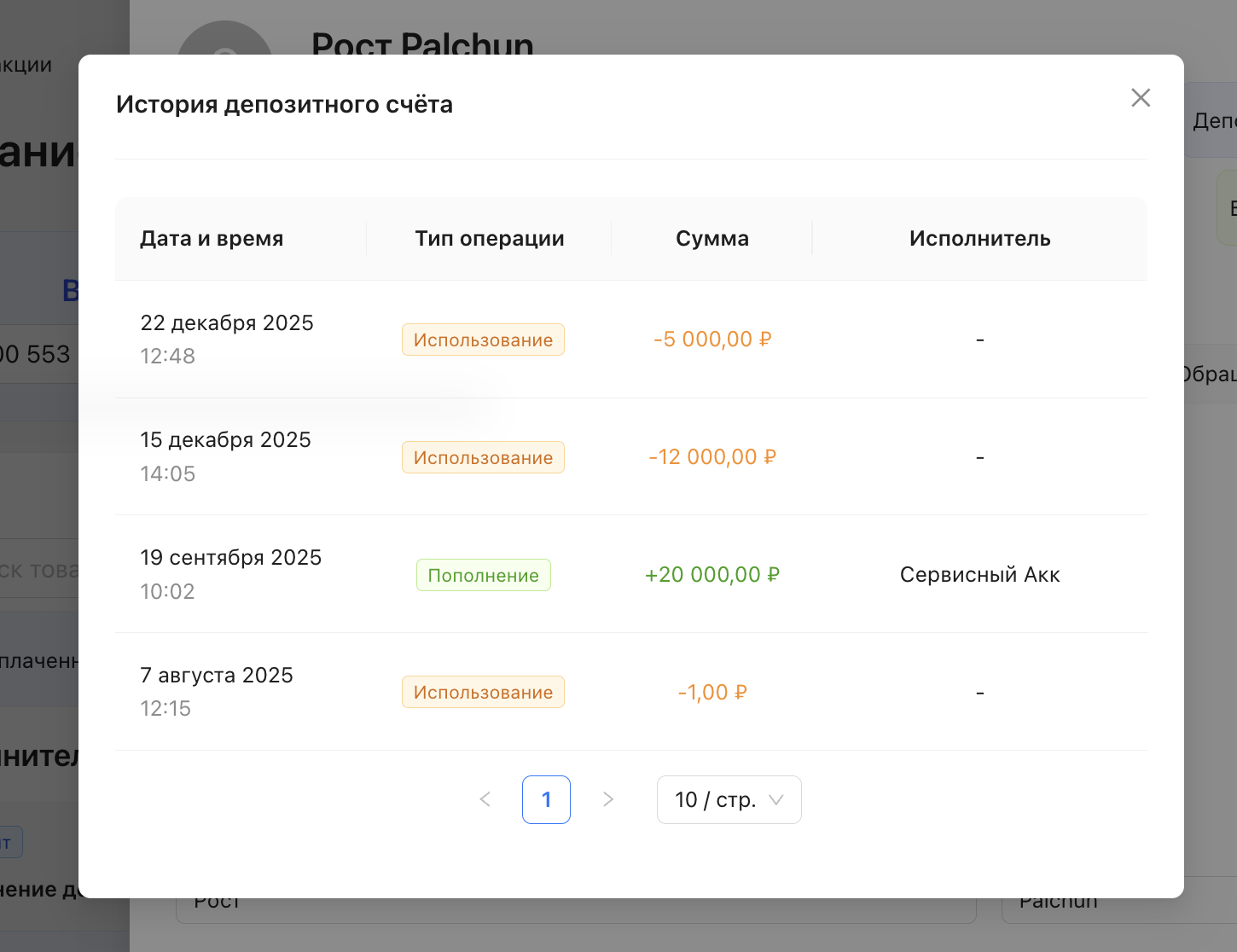Click the Сумма column header
The height and width of the screenshot is (952, 1237).
[711, 239]
